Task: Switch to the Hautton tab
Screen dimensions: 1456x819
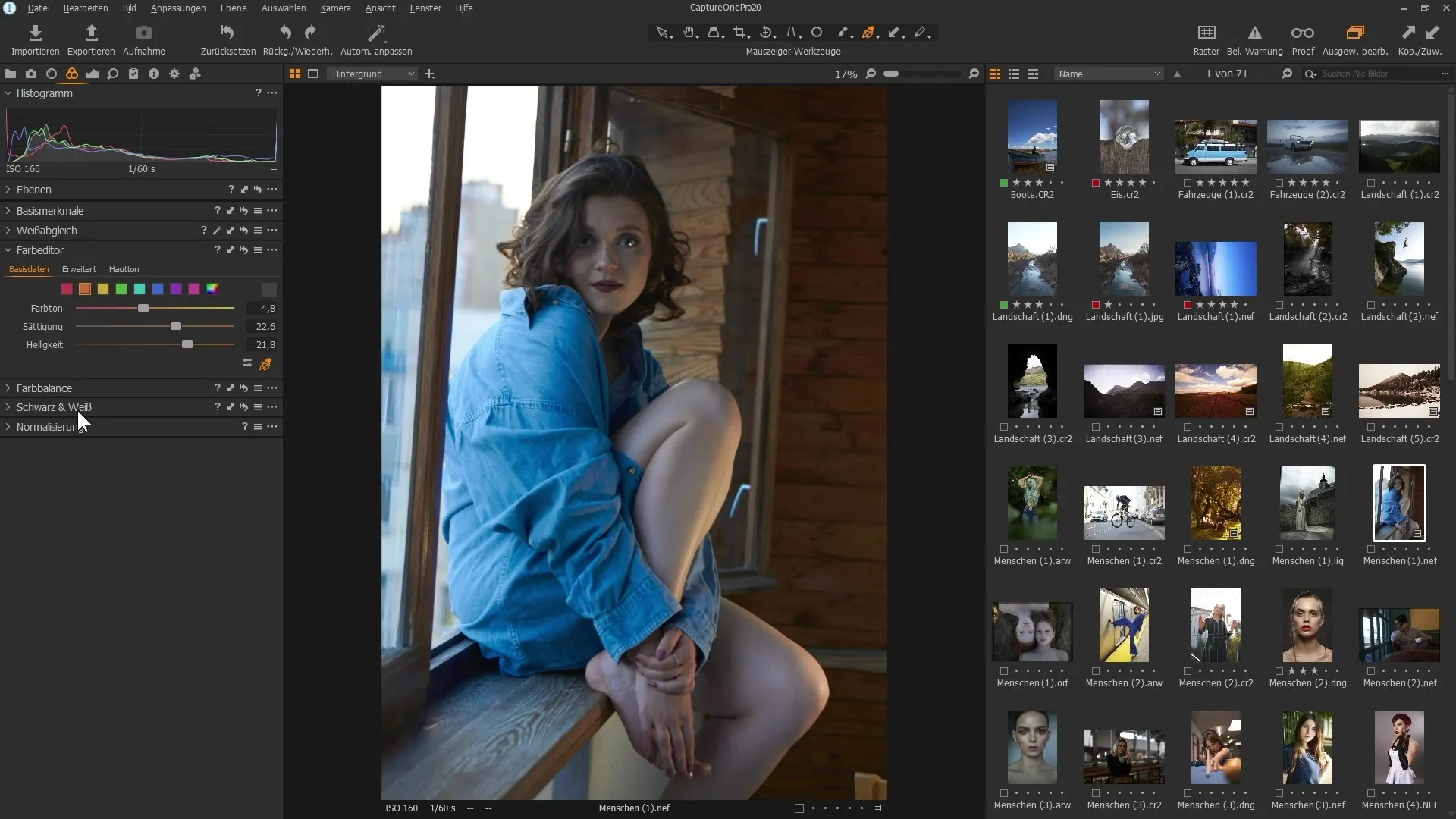Action: pos(124,269)
